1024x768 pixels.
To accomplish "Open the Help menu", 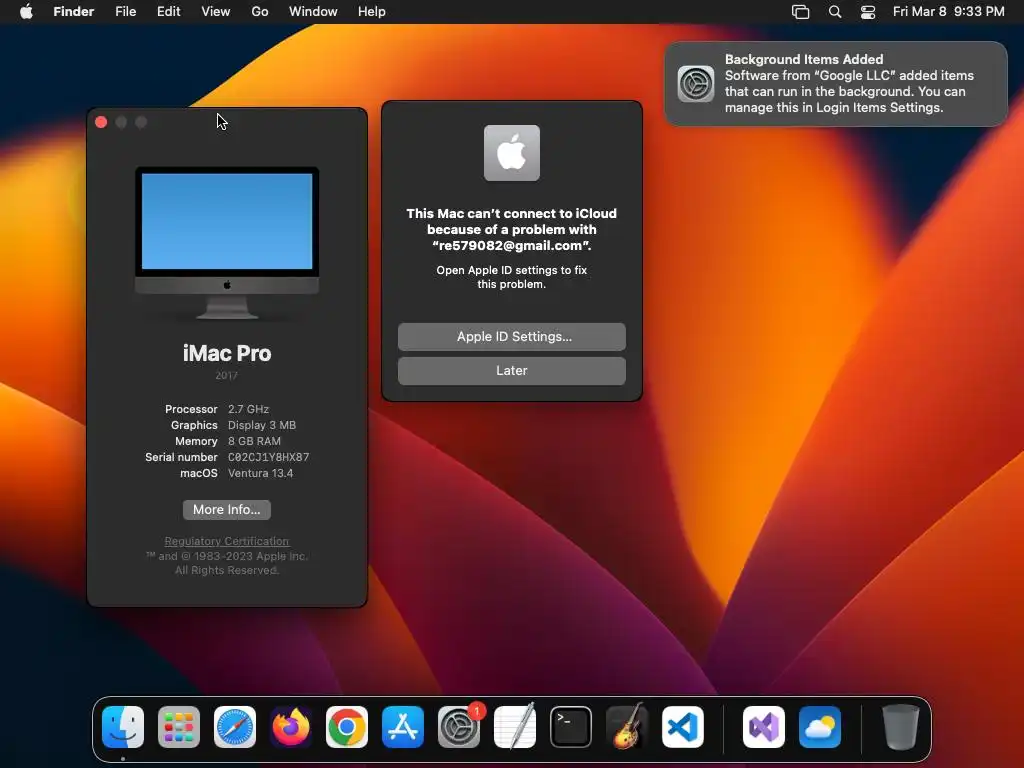I will tap(372, 12).
